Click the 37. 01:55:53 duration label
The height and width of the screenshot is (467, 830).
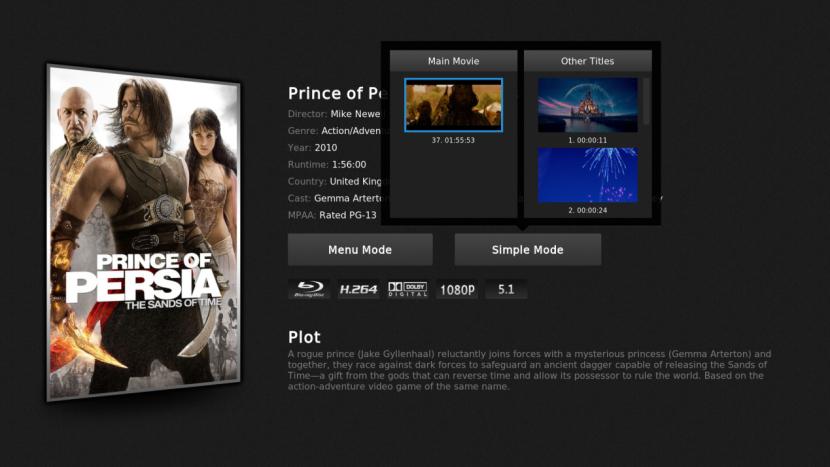(453, 140)
